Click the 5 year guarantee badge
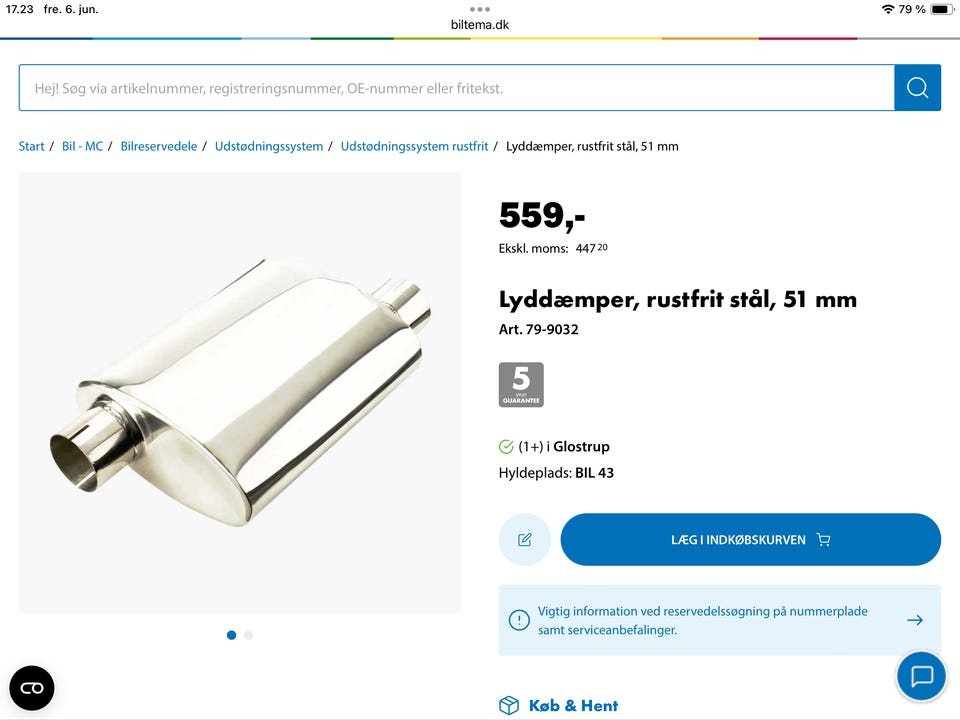The image size is (960, 720). pyautogui.click(x=521, y=384)
